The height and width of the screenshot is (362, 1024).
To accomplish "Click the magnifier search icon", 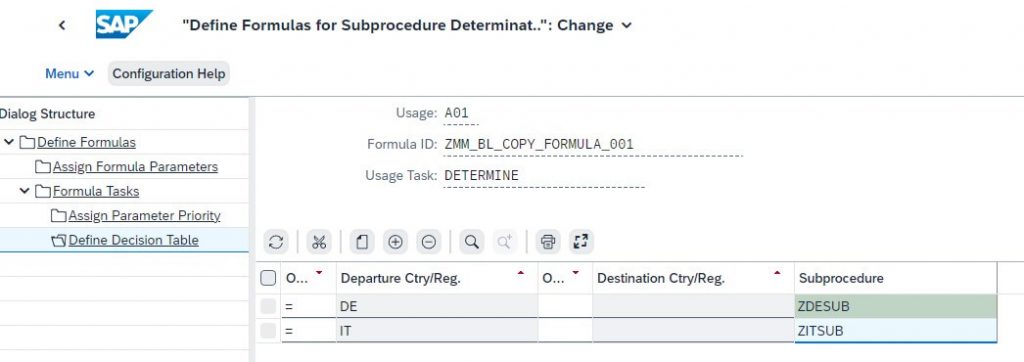I will point(471,242).
